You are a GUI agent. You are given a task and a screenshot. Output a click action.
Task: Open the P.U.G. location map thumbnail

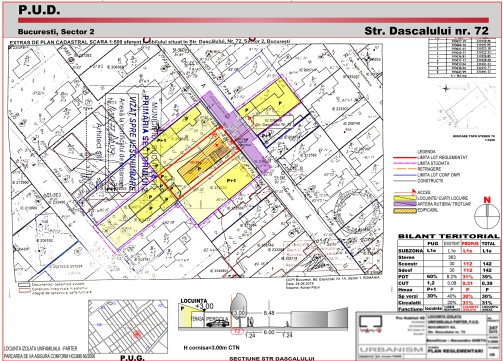click(x=128, y=327)
